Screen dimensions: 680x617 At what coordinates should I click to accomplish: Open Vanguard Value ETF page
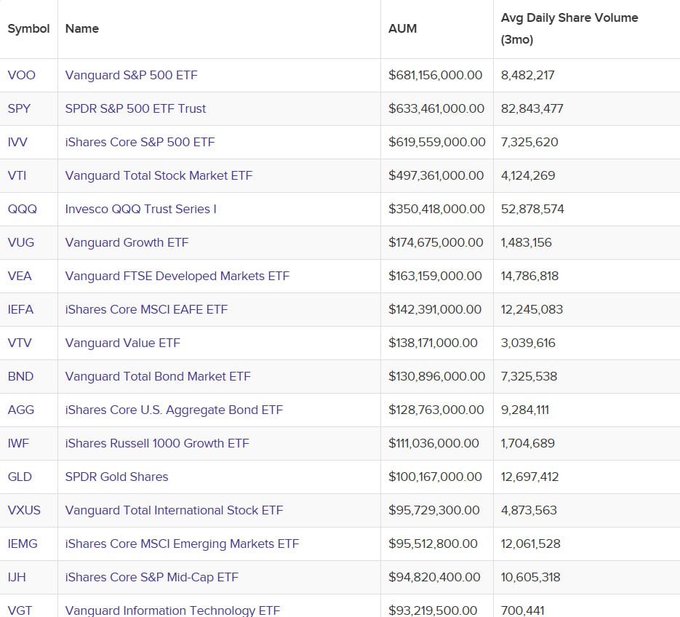coord(122,343)
